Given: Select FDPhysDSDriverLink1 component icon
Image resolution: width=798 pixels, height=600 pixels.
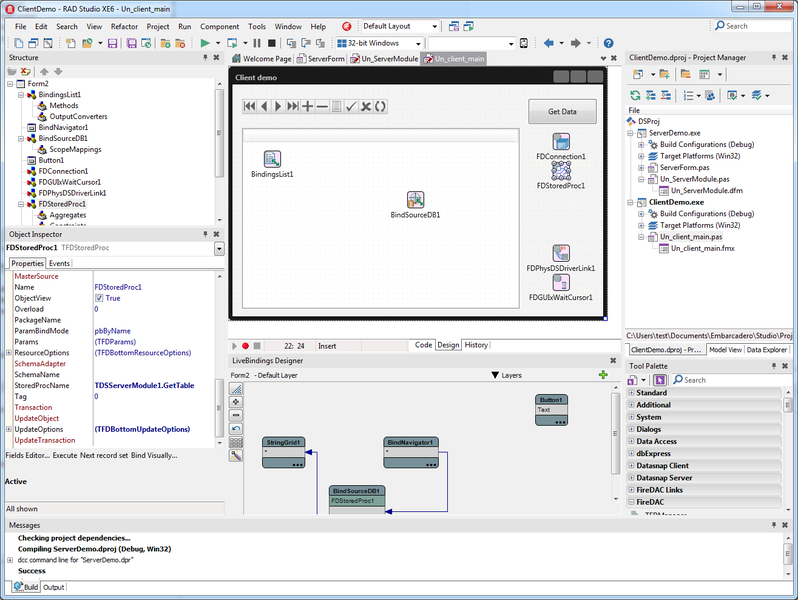Looking at the screenshot, I should [561, 253].
